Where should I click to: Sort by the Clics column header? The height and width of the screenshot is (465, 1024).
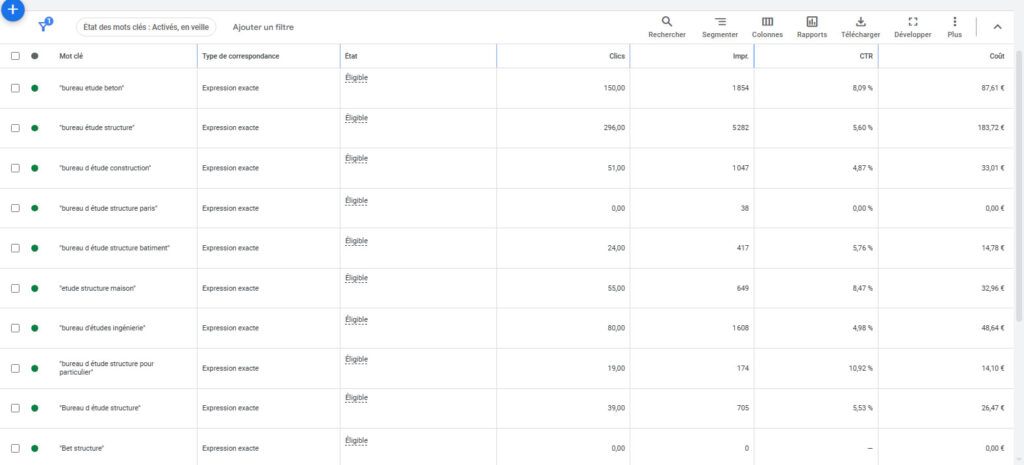pyautogui.click(x=616, y=56)
